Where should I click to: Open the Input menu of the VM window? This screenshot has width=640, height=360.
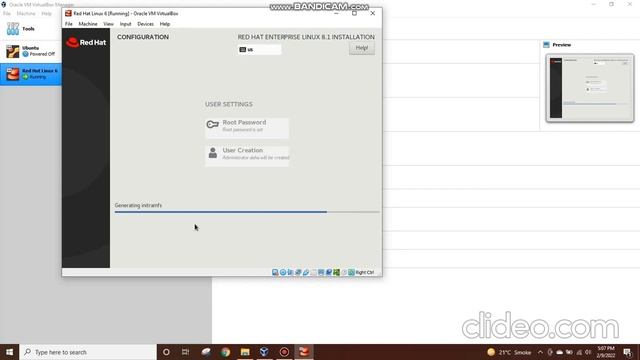[125, 24]
